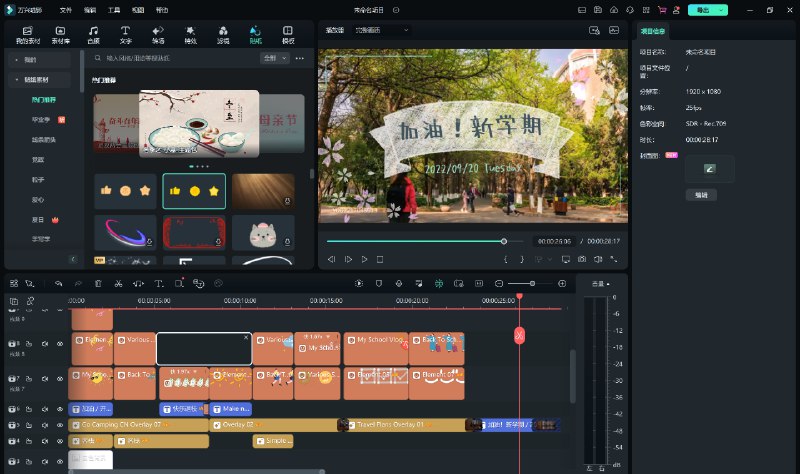Toggle eye visibility for video track 8
Image resolution: width=800 pixels, height=474 pixels.
[x=59, y=344]
